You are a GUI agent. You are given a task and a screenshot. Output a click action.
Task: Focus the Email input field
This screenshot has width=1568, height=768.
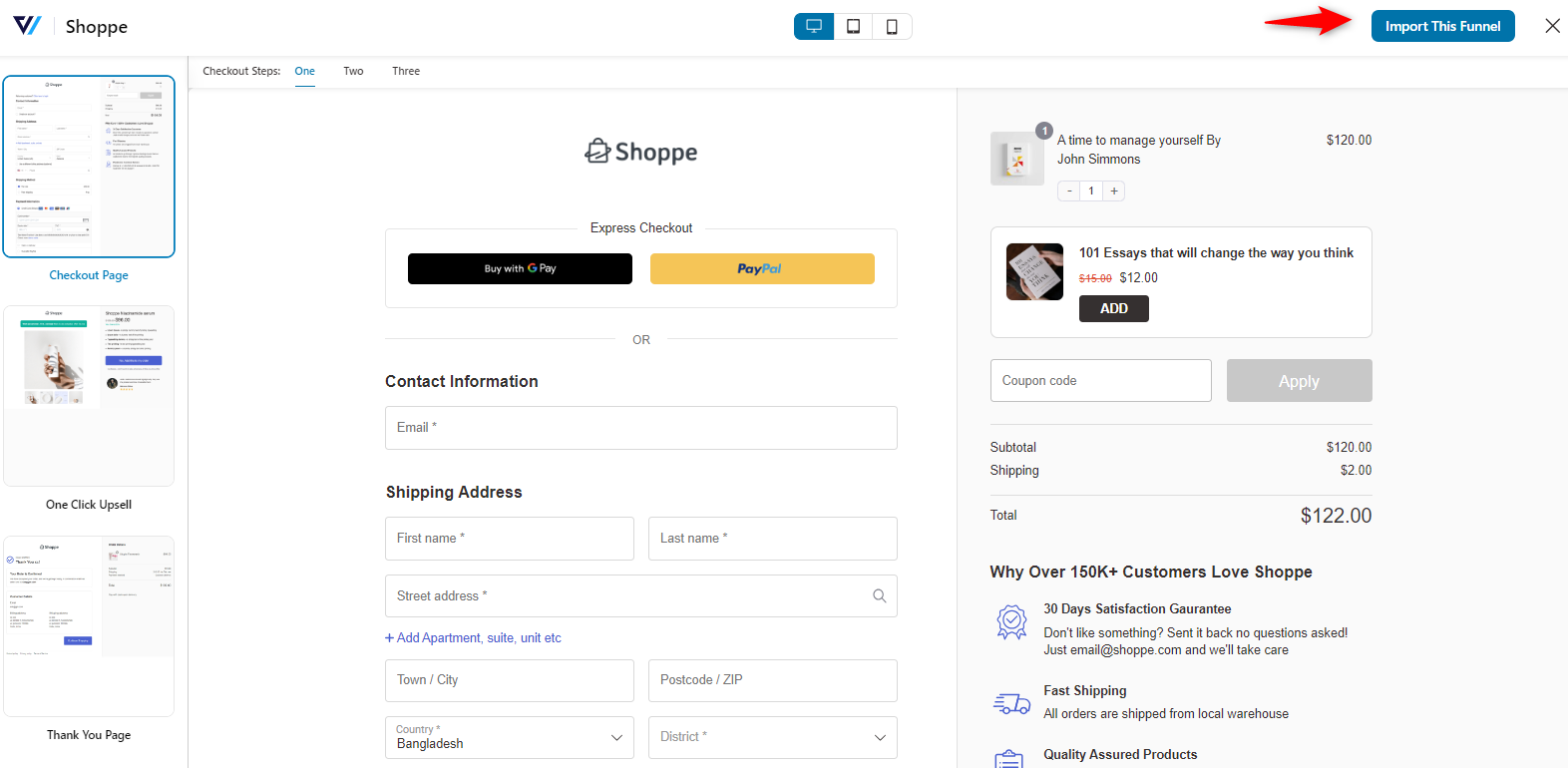click(641, 428)
